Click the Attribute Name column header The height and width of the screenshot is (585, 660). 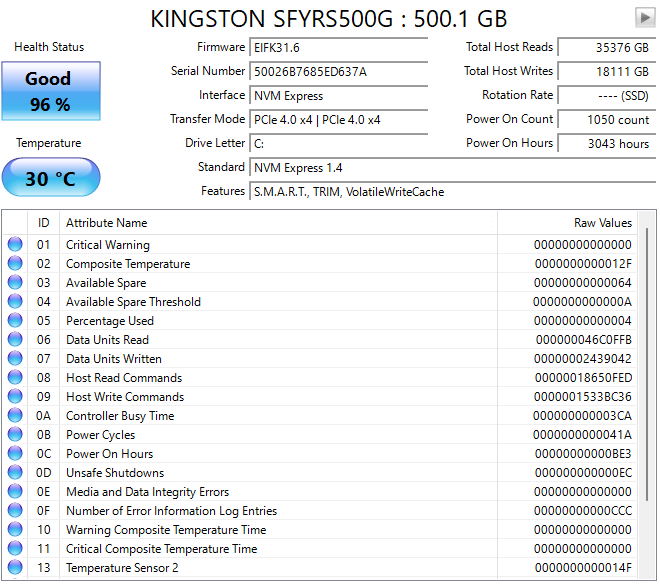click(x=278, y=223)
